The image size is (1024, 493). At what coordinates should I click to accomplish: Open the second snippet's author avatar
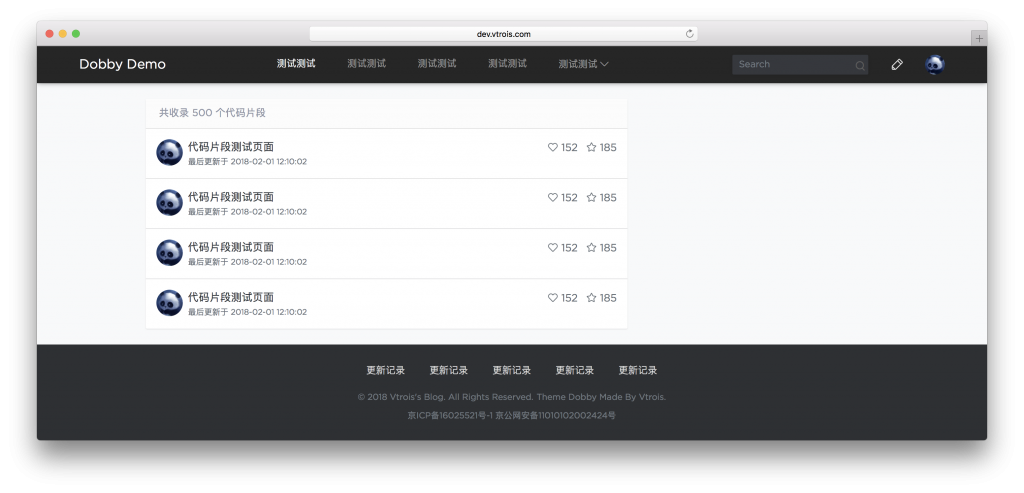pyautogui.click(x=169, y=203)
